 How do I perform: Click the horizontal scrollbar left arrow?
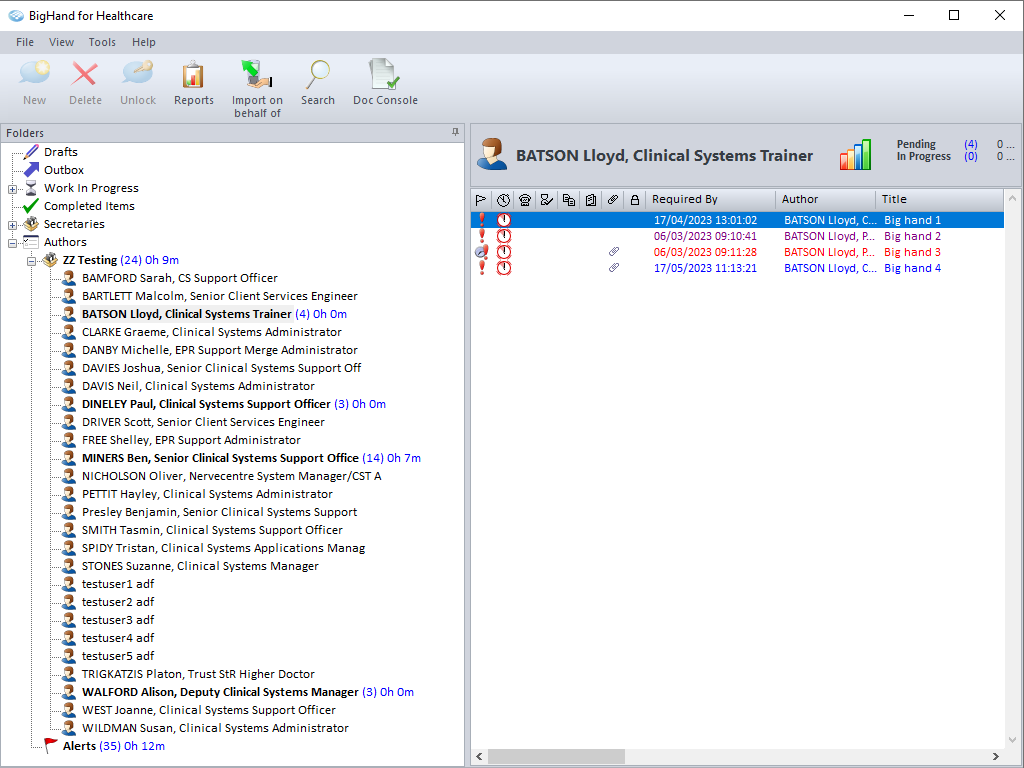click(479, 756)
